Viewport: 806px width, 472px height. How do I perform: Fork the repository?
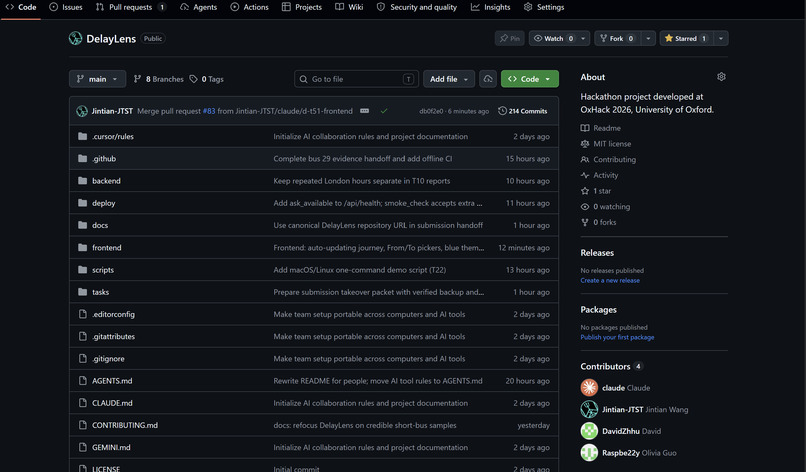[617, 39]
